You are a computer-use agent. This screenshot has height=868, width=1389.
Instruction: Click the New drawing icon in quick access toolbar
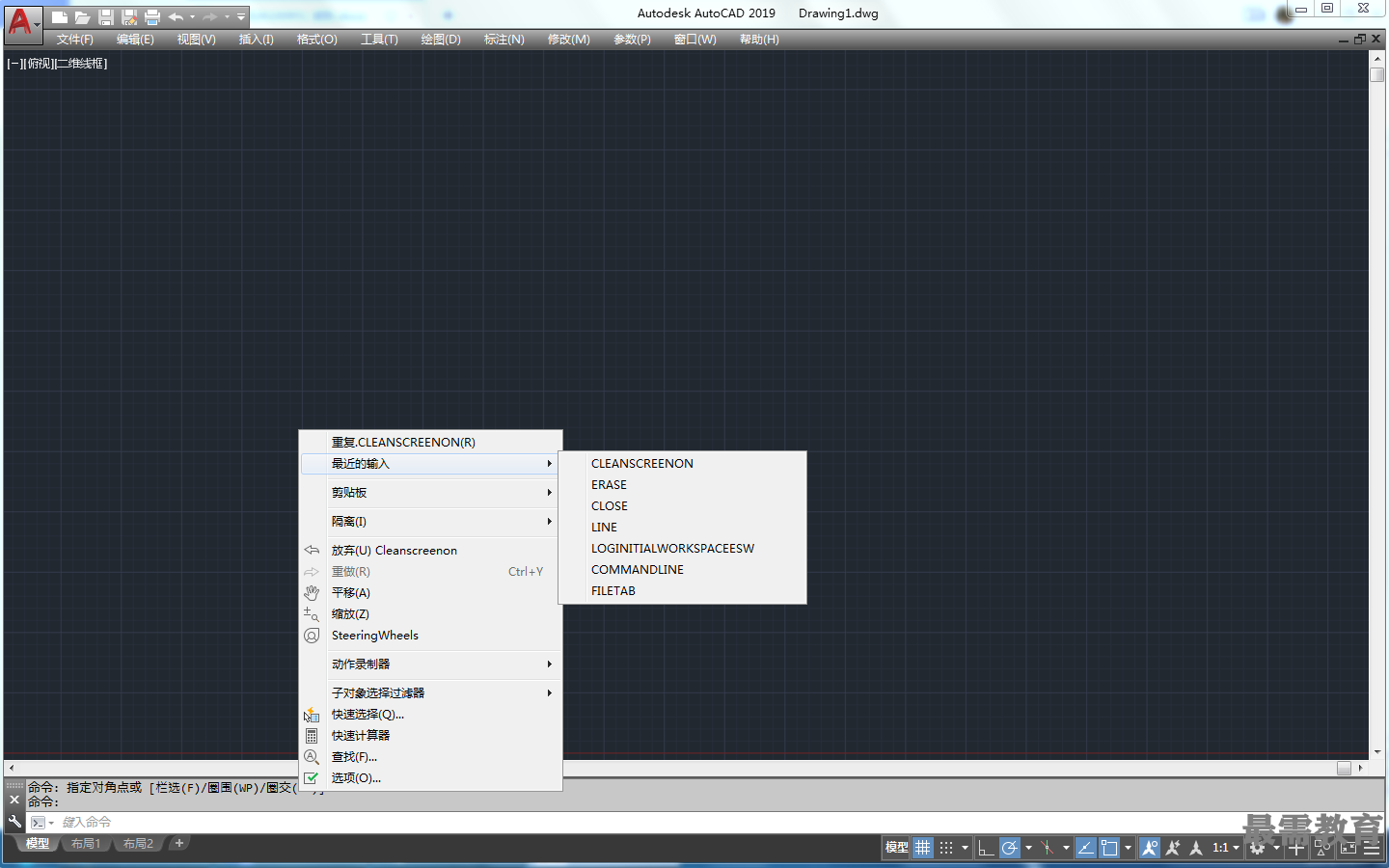(x=60, y=17)
